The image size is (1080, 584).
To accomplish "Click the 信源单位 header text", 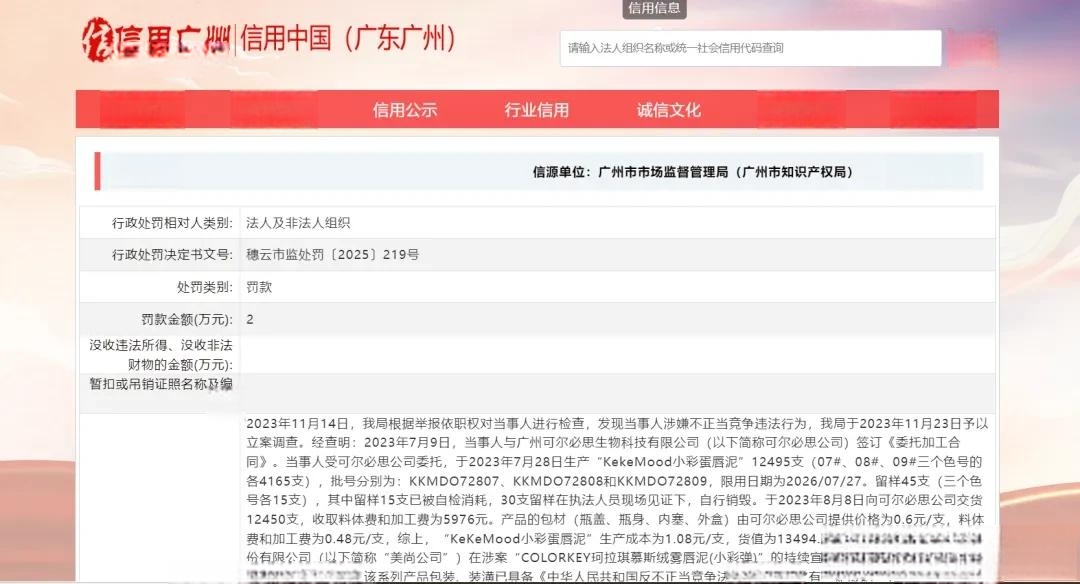I will pyautogui.click(x=693, y=172).
